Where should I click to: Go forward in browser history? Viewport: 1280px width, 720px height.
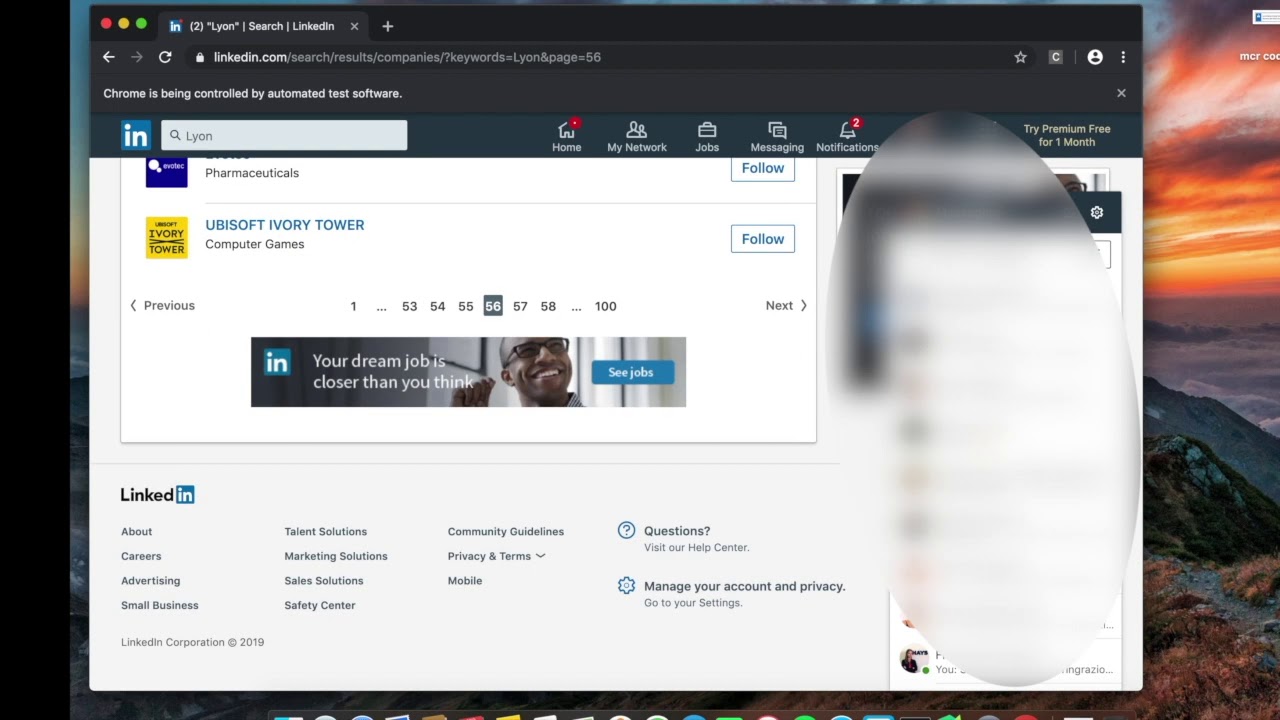(137, 57)
